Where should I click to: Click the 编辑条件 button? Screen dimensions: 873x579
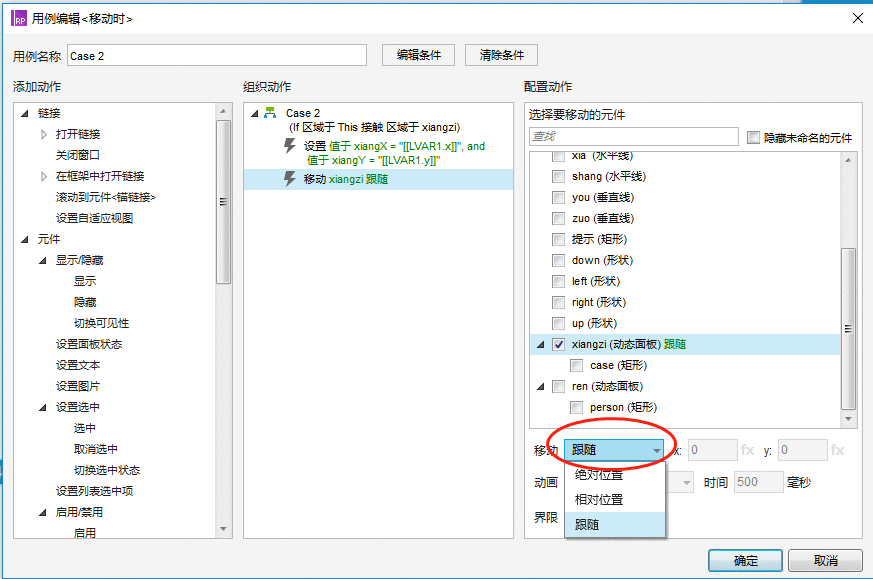click(x=418, y=55)
